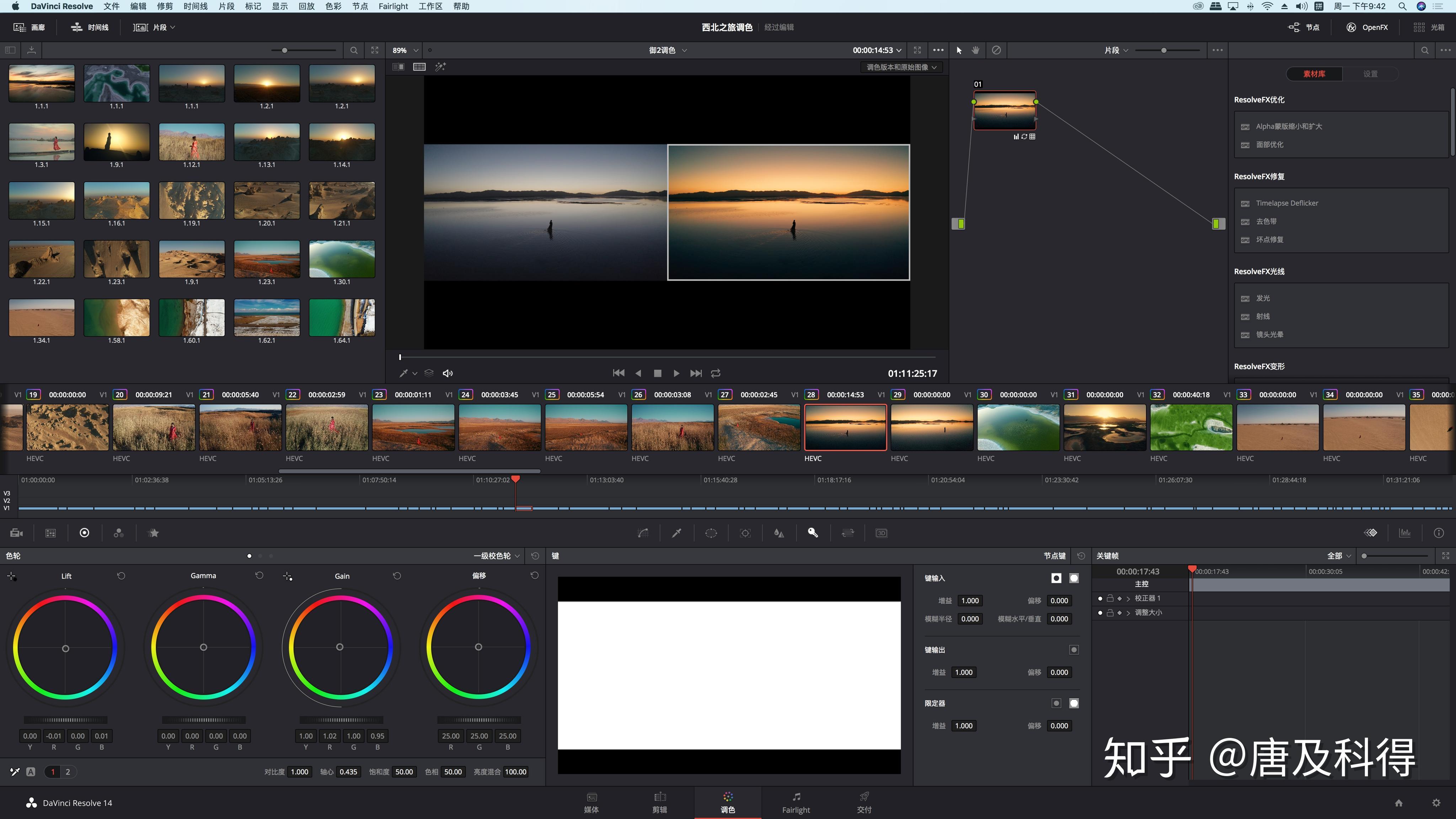Open the Motion Effects palette icon
This screenshot has height=819, width=1456.
(x=153, y=533)
